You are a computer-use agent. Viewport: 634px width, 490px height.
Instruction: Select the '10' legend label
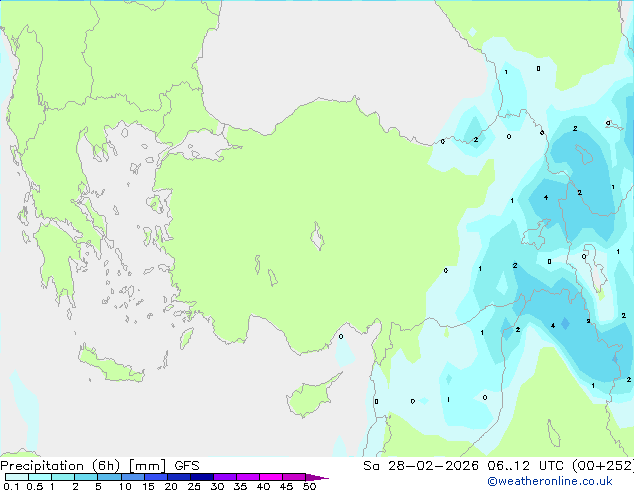(x=125, y=486)
